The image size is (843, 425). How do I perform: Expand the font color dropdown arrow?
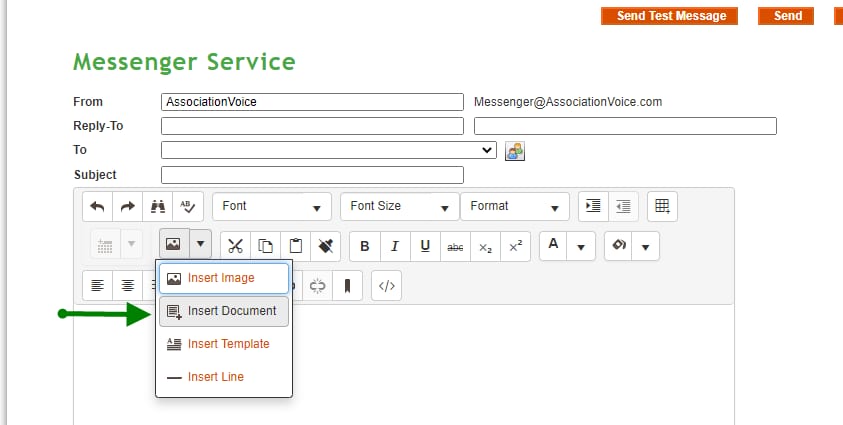[581, 247]
